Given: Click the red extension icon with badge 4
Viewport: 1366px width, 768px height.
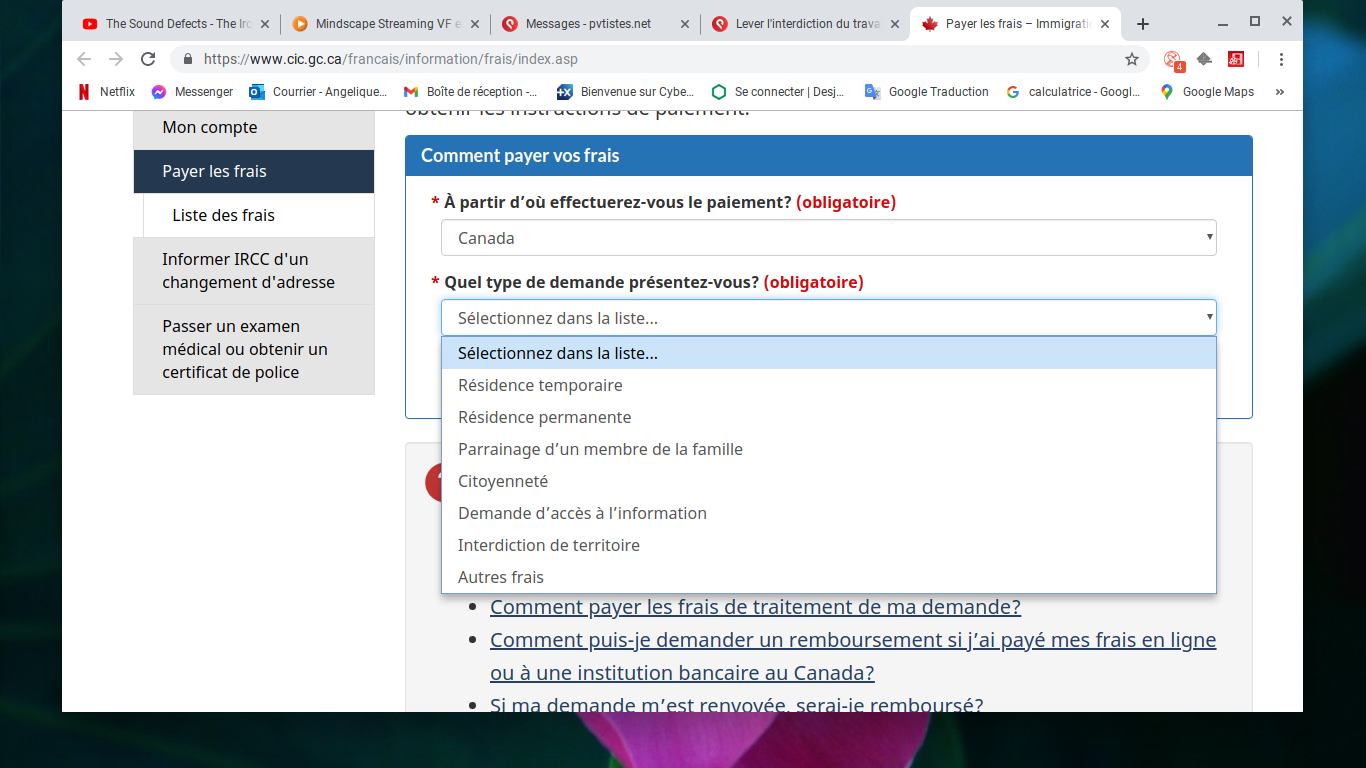Looking at the screenshot, I should [x=1173, y=60].
